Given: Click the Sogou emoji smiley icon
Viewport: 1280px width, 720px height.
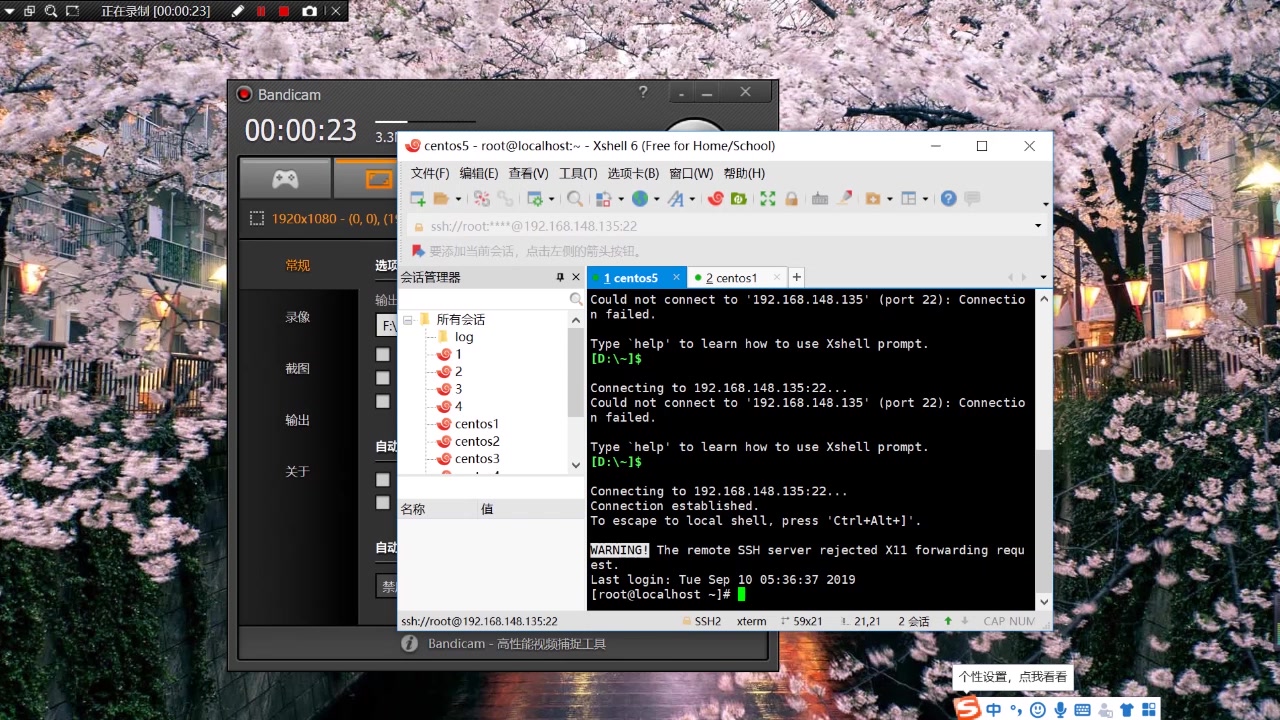Looking at the screenshot, I should click(1038, 709).
